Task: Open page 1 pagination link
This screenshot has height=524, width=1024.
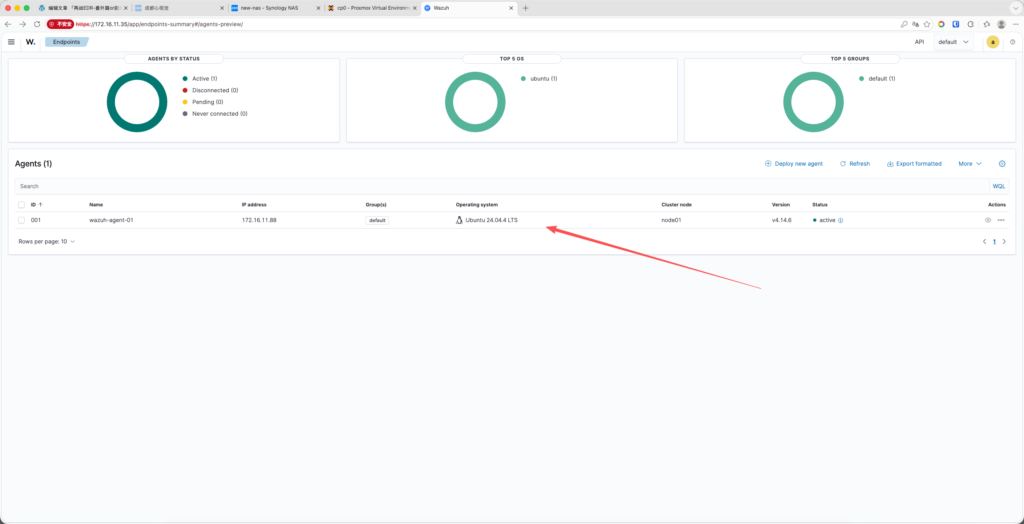Action: 995,242
